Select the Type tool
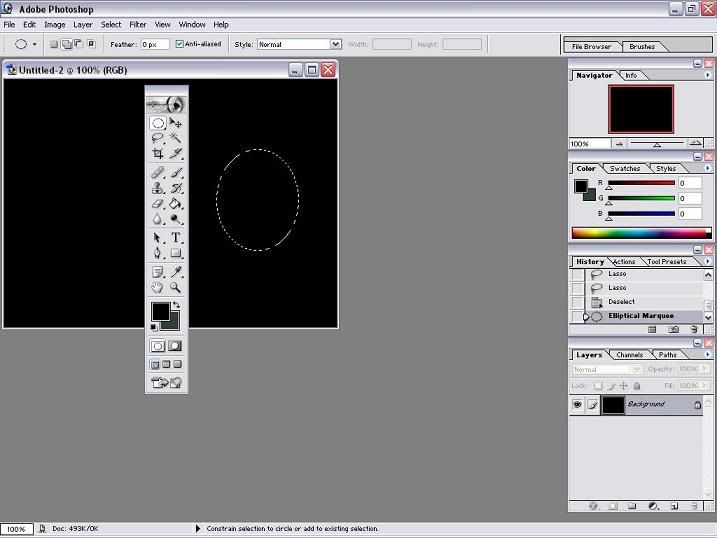 [176, 237]
